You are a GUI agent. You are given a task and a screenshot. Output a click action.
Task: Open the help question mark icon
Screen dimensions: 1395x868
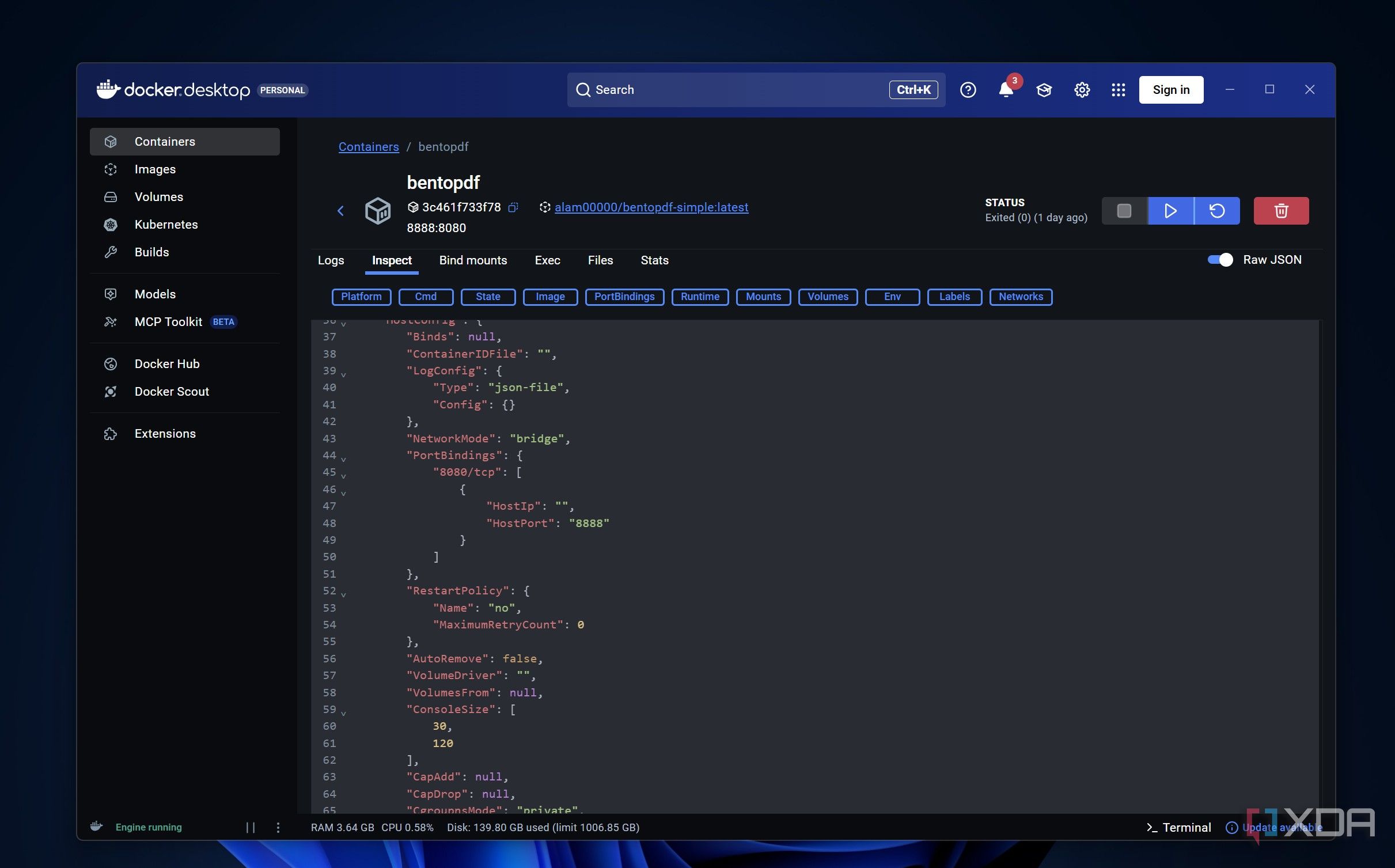[x=968, y=90]
